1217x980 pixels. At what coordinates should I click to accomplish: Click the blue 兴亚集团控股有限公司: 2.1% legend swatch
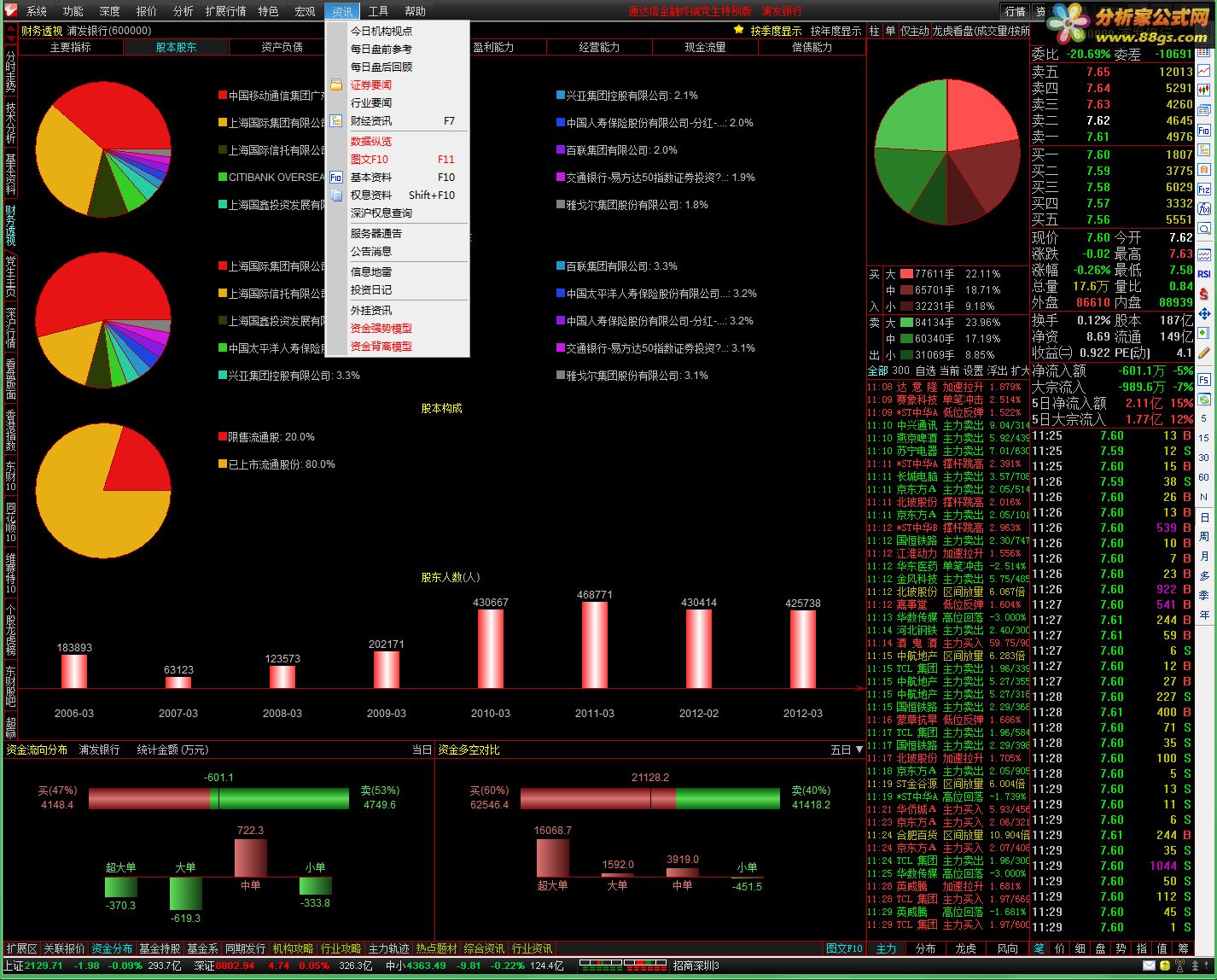click(561, 96)
